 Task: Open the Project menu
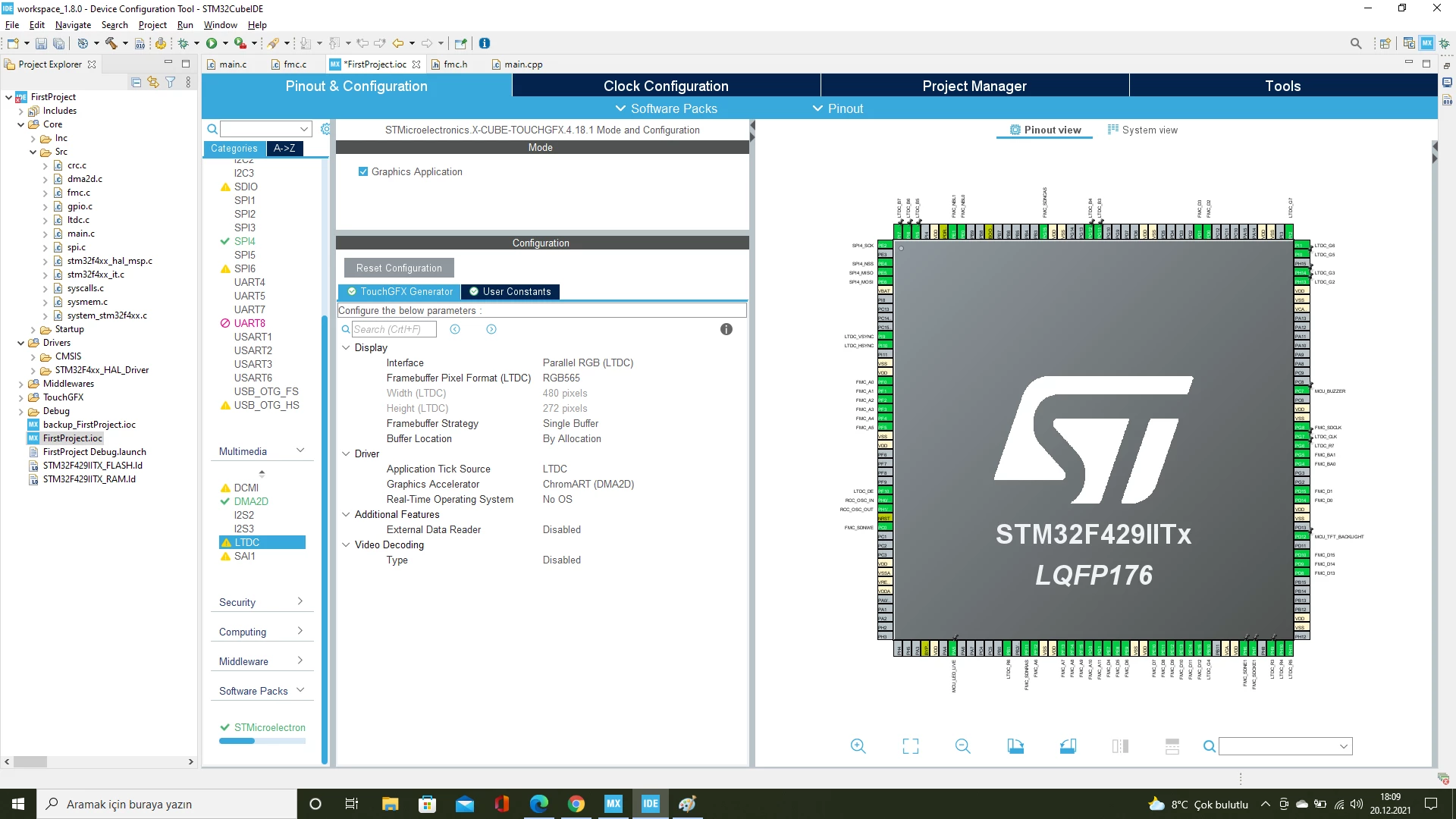point(152,25)
